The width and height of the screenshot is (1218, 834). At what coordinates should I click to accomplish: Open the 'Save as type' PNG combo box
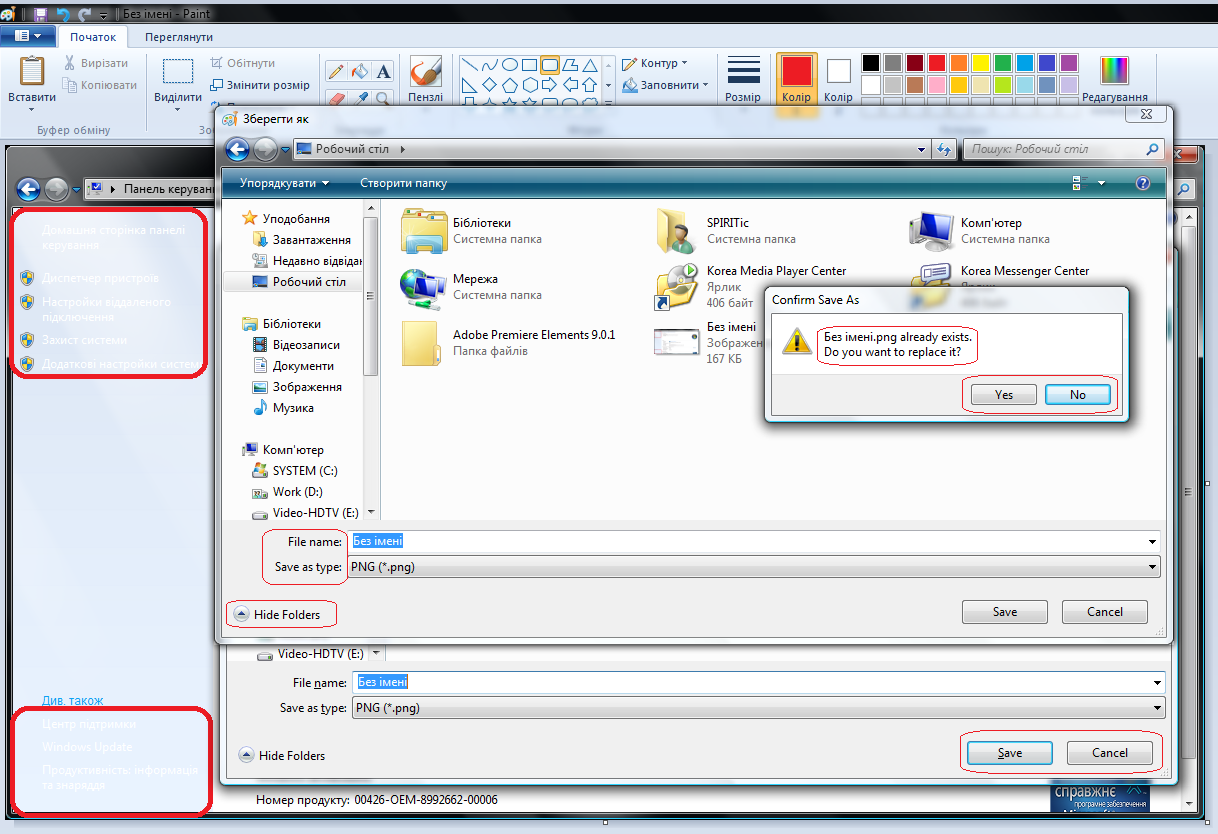coord(755,567)
